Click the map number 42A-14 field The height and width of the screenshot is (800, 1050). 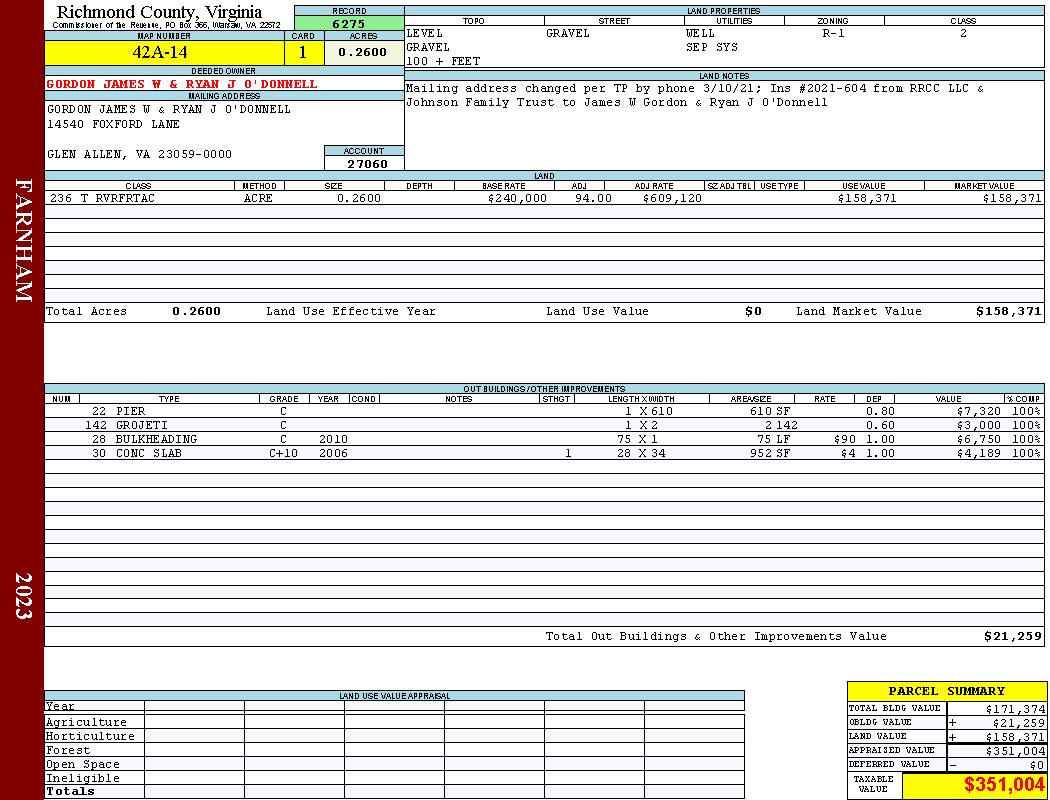coord(164,53)
